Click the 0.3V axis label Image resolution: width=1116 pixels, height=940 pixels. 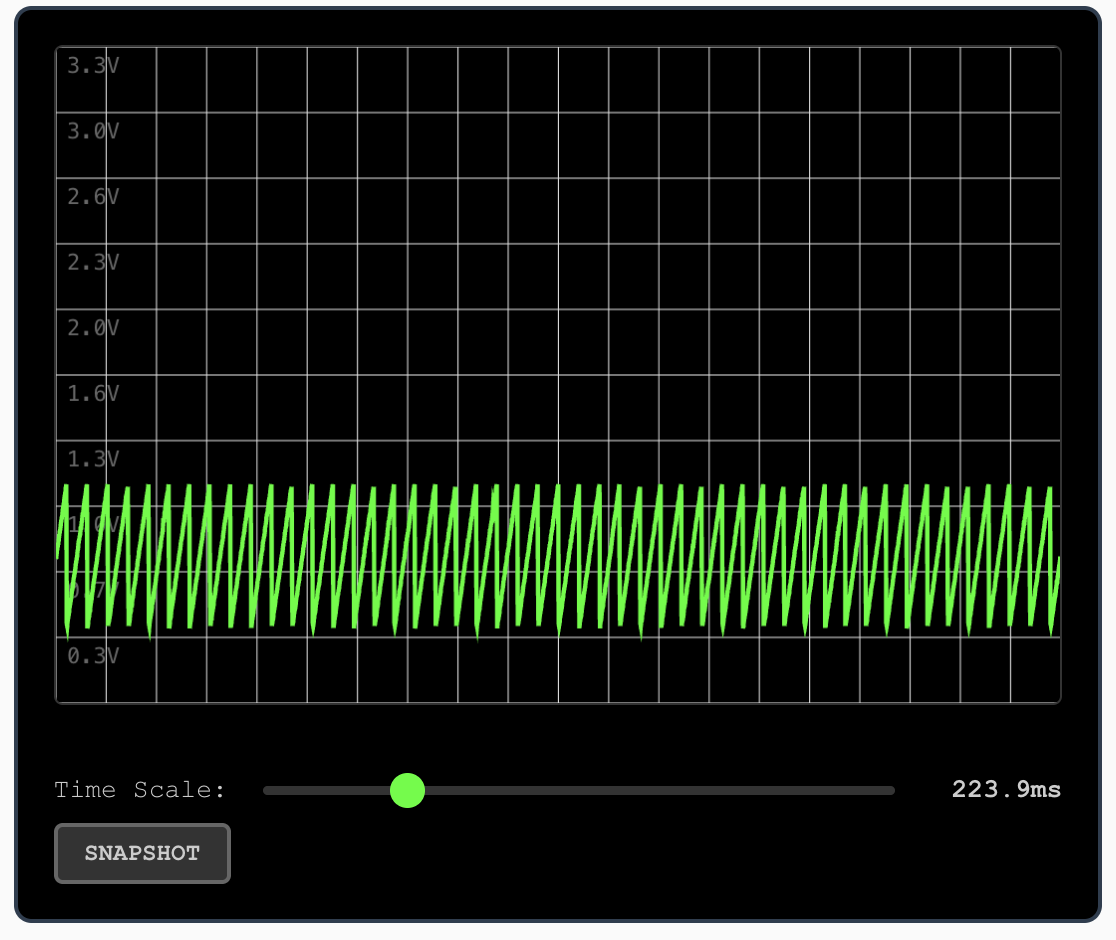(93, 655)
